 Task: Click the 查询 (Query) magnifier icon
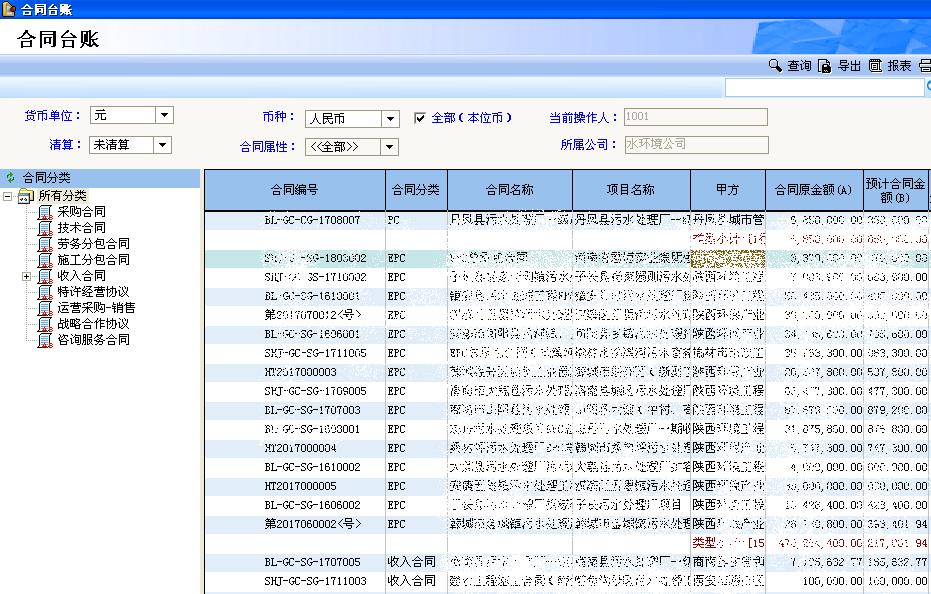[x=775, y=66]
